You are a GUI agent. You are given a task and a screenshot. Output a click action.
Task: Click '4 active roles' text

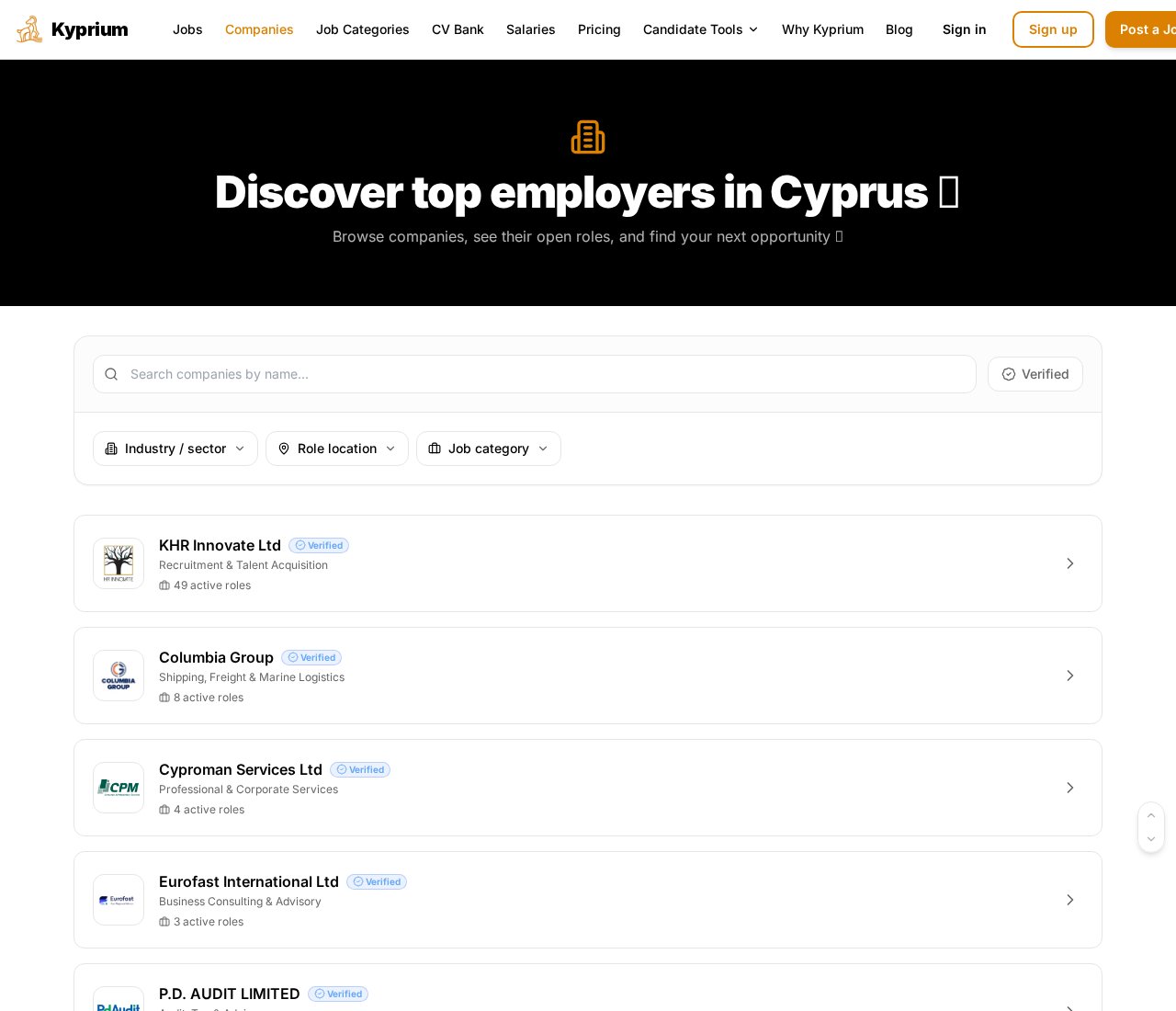coord(209,810)
